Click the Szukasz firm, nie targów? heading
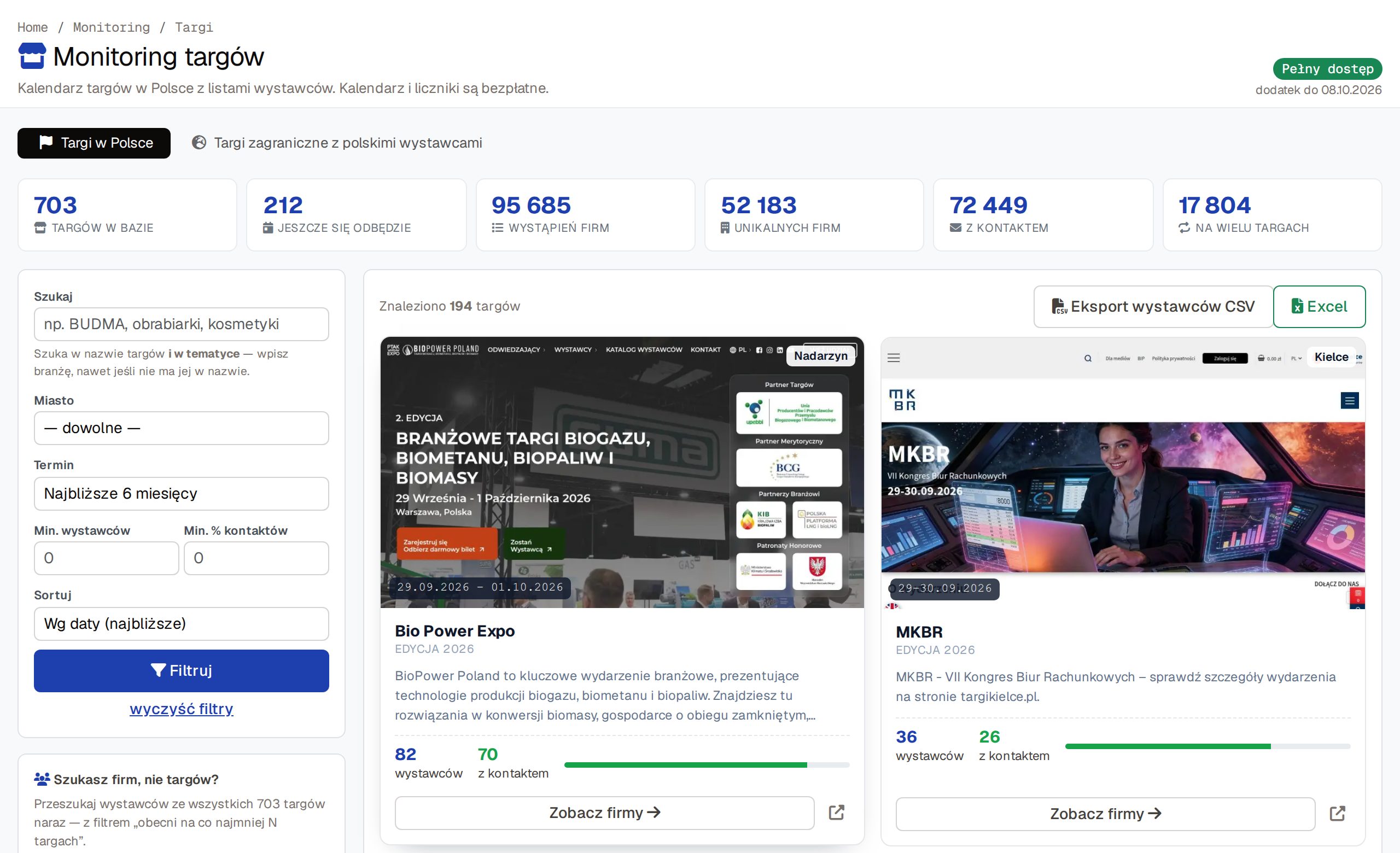 (136, 779)
